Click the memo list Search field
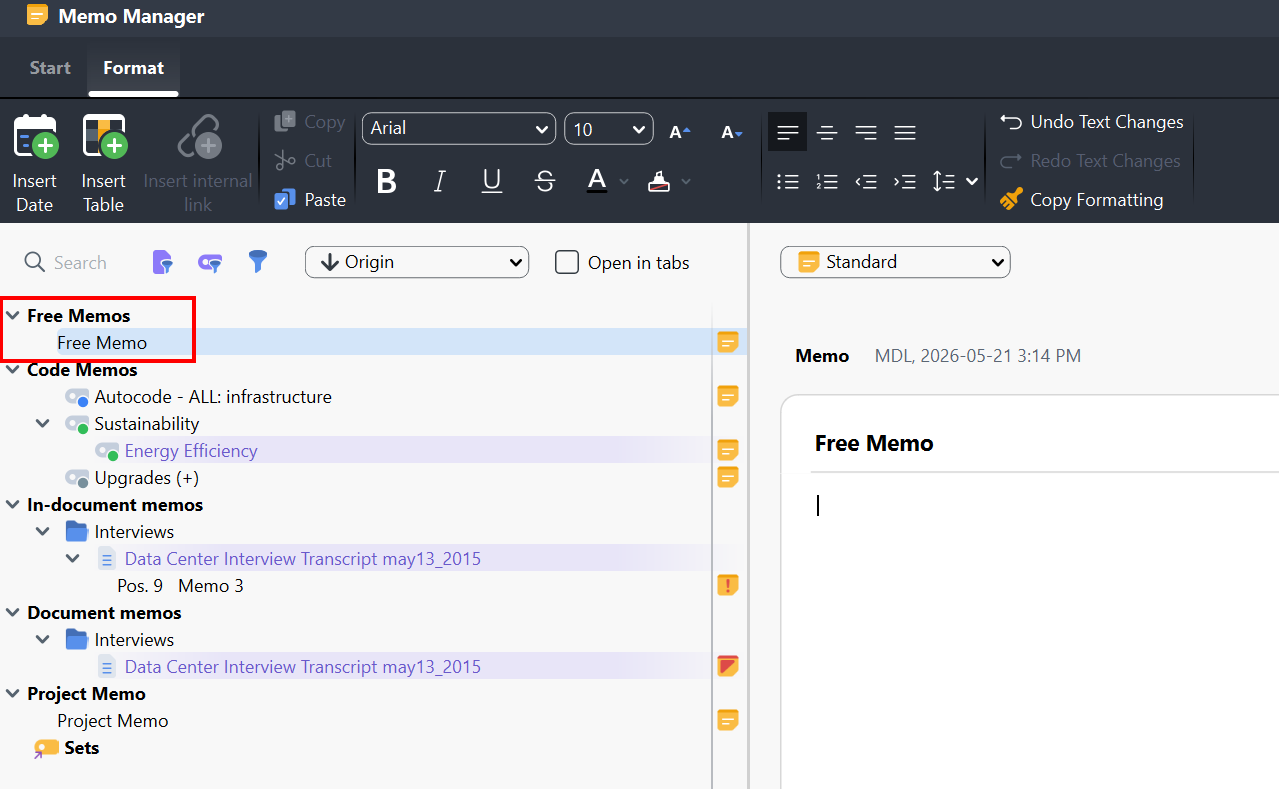 pyautogui.click(x=79, y=263)
